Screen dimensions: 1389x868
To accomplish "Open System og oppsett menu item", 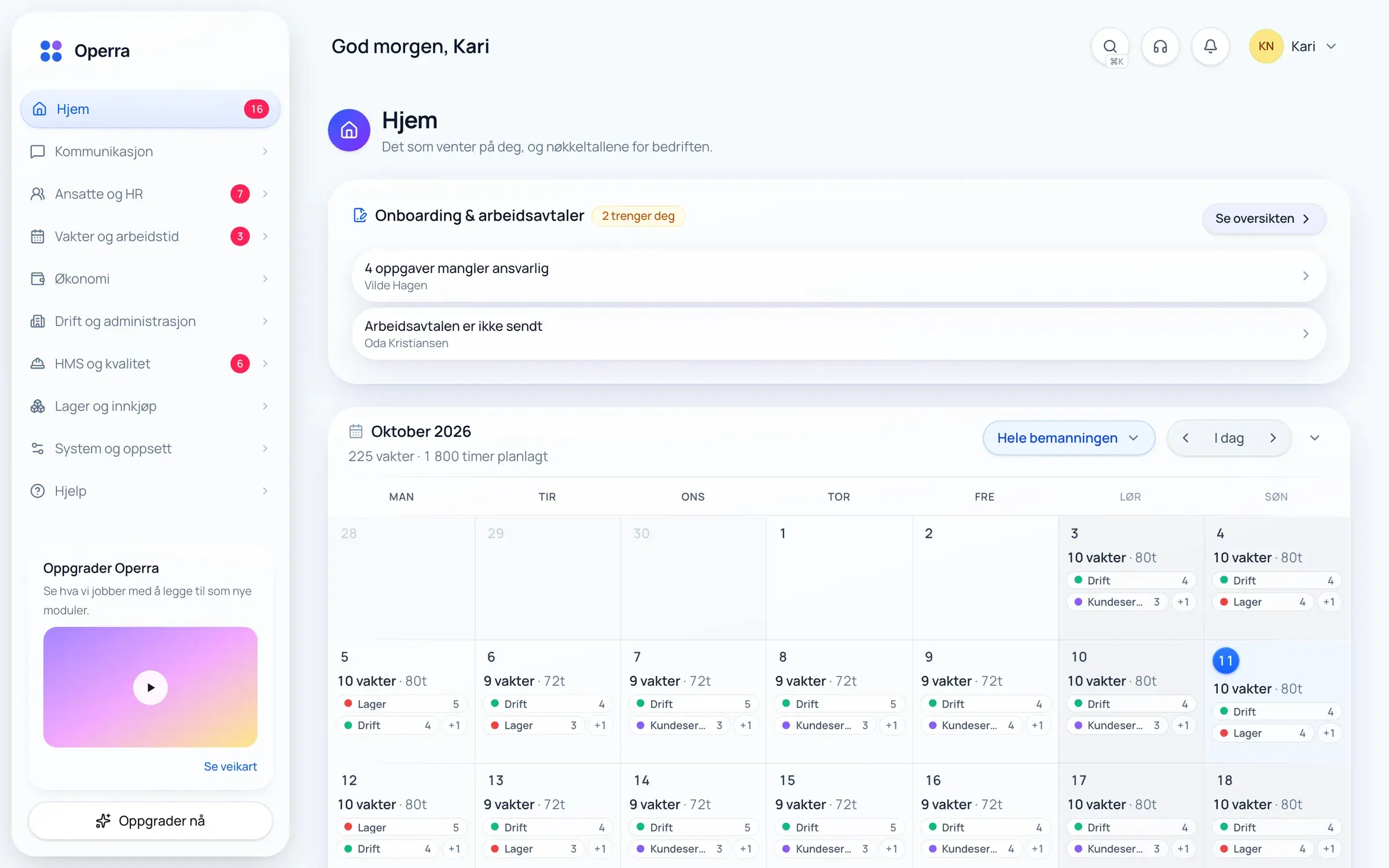I will click(150, 448).
